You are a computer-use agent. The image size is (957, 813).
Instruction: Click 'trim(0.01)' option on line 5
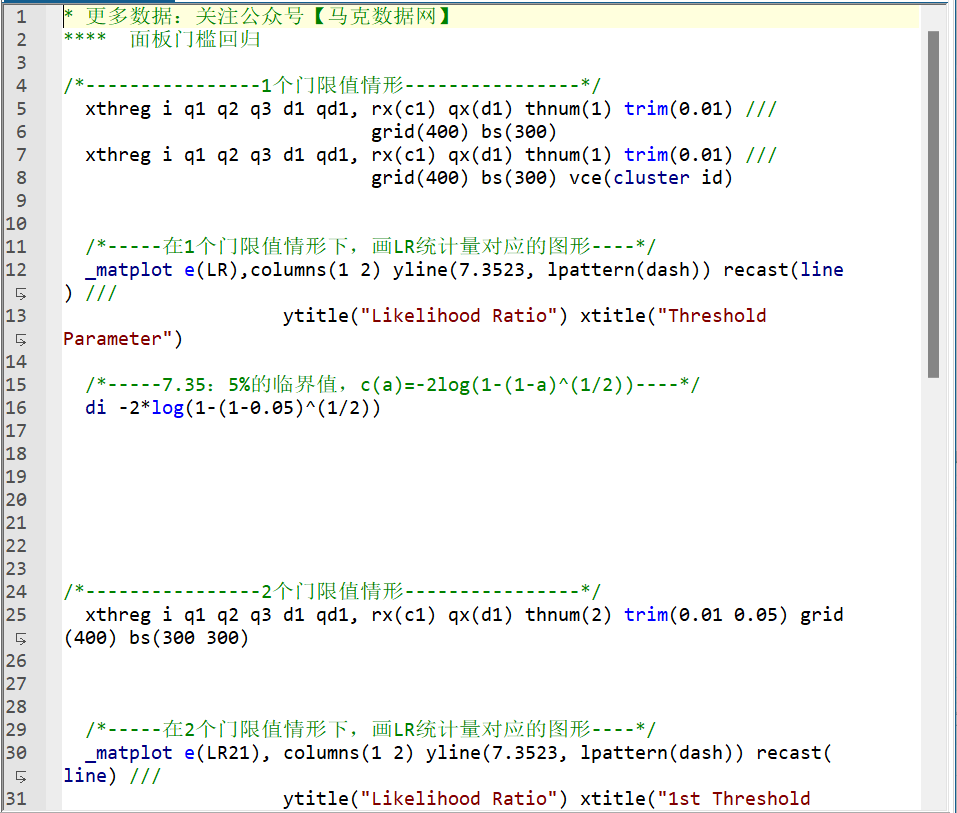coord(677,109)
